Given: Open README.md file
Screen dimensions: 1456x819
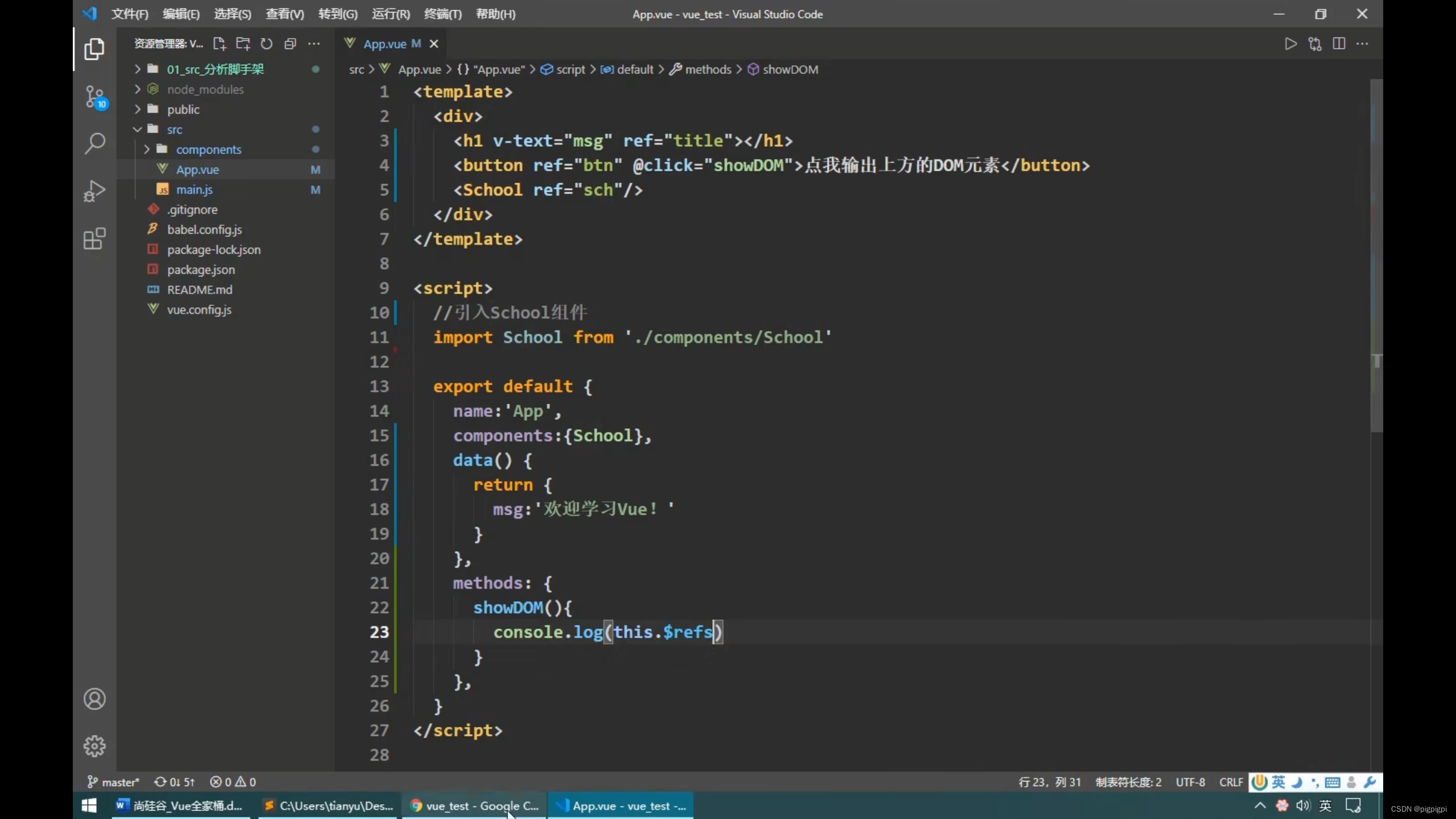Looking at the screenshot, I should (200, 289).
